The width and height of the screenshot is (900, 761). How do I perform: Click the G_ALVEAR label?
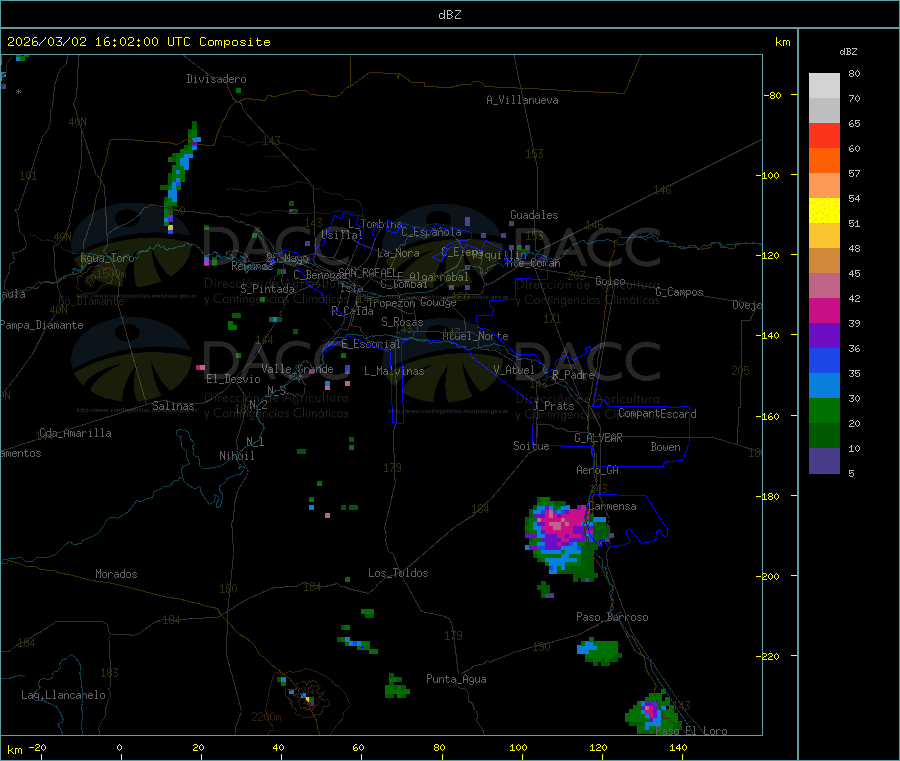coord(598,438)
